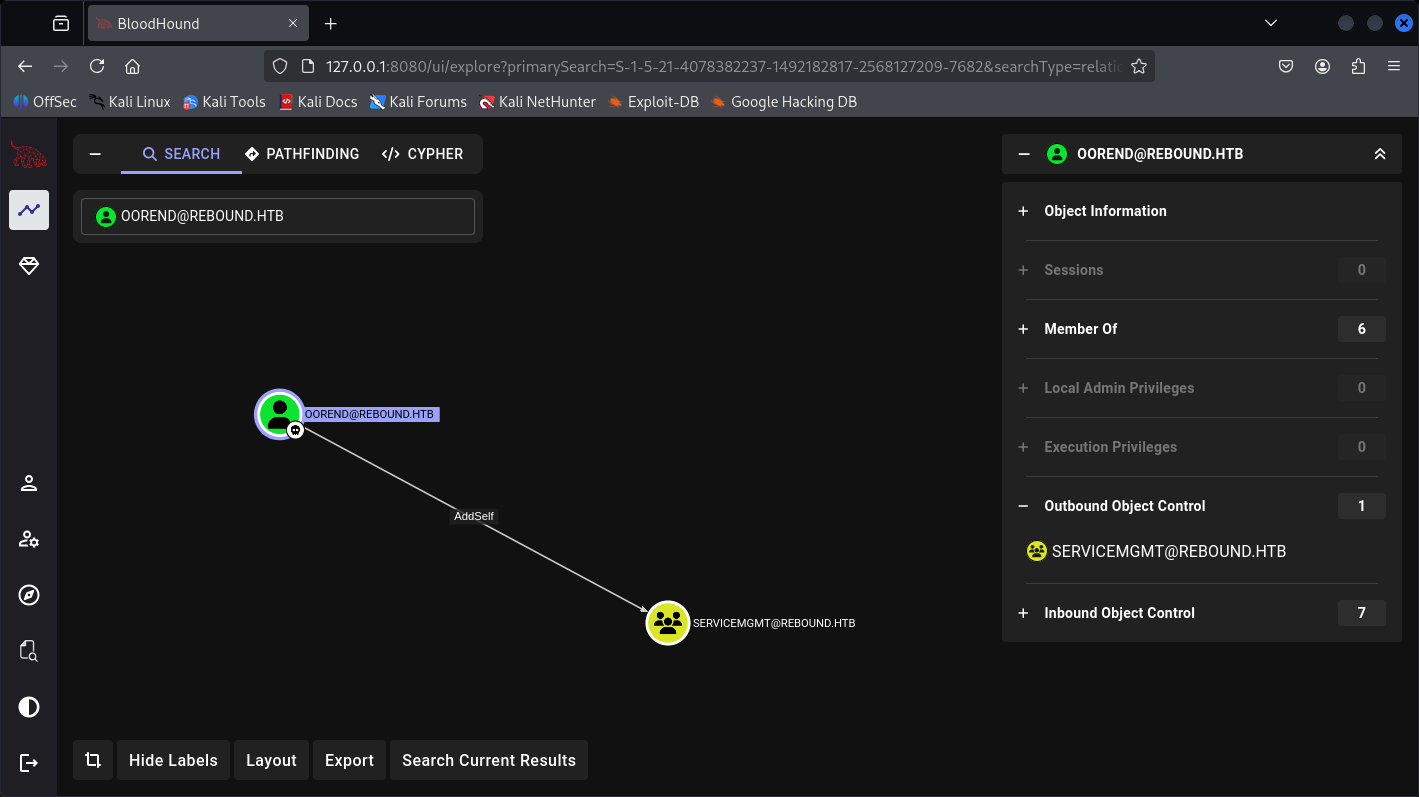Switch to the Pathfinding tab
This screenshot has width=1419, height=797.
pyautogui.click(x=302, y=154)
